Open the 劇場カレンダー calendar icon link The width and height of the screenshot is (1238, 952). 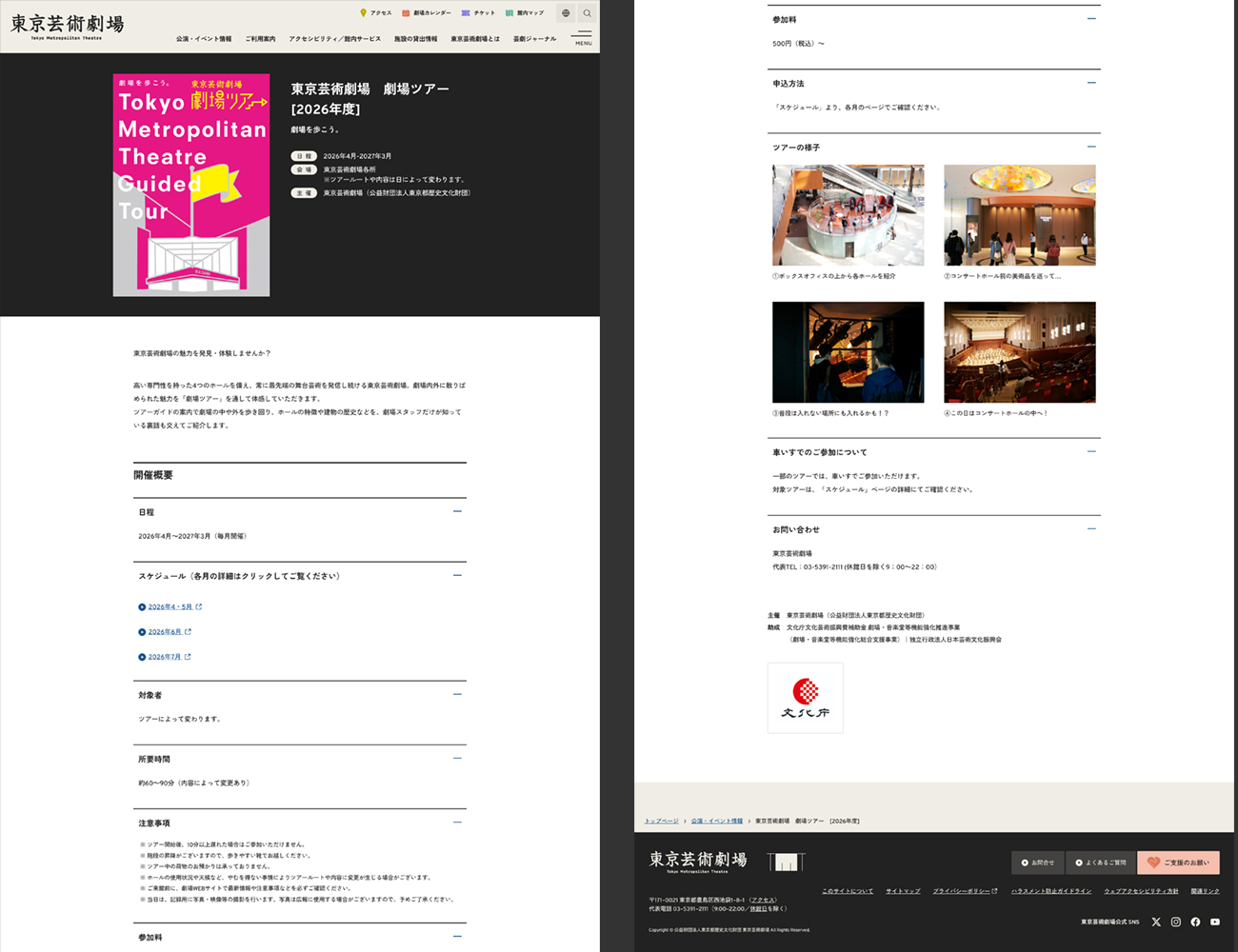[x=407, y=13]
